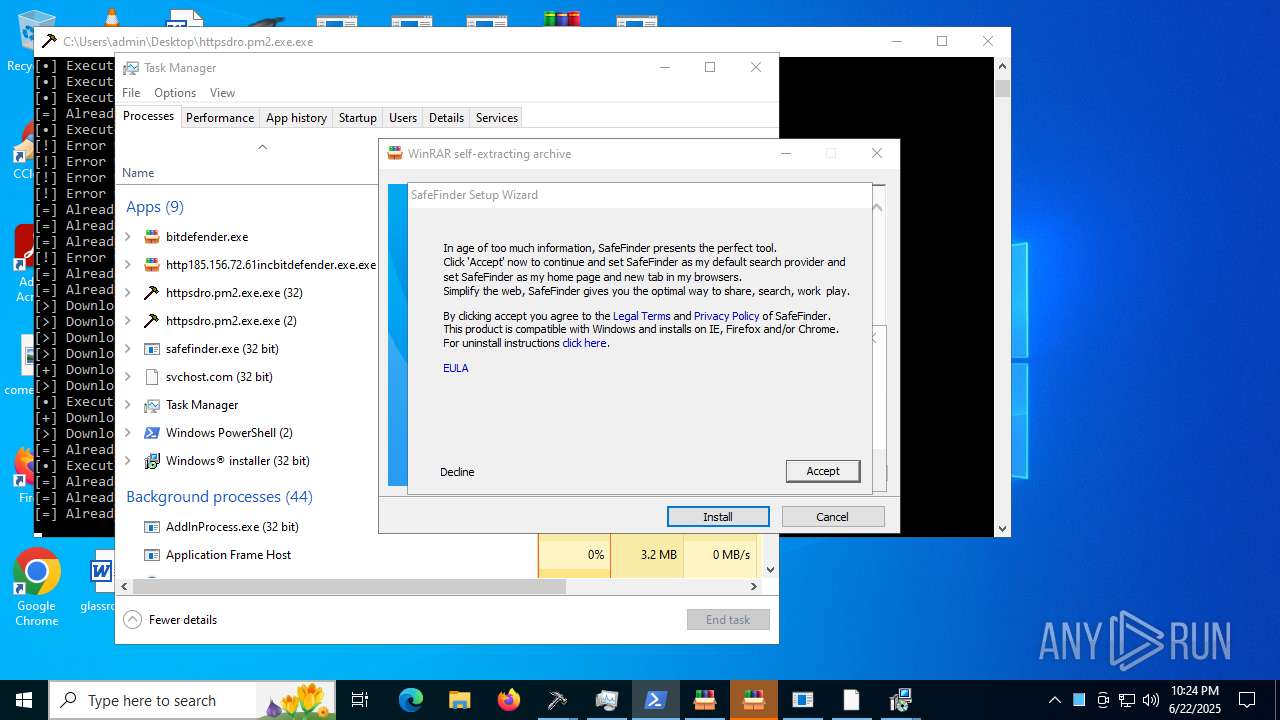Expand the Task Manager process row

coord(127,405)
